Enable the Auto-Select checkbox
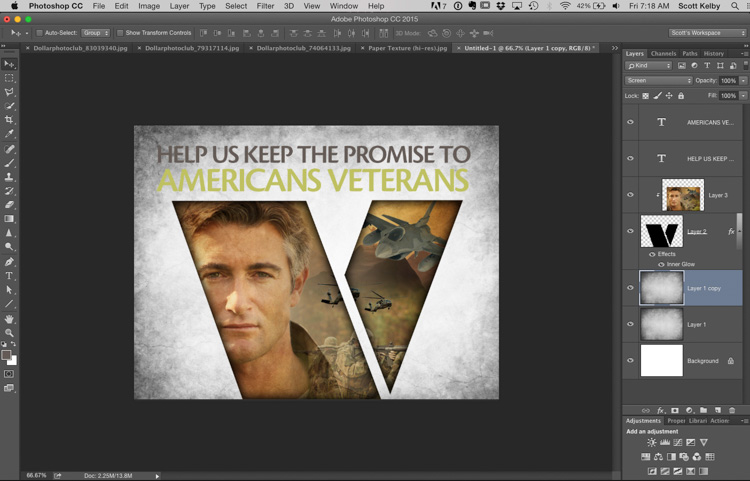 click(38, 33)
